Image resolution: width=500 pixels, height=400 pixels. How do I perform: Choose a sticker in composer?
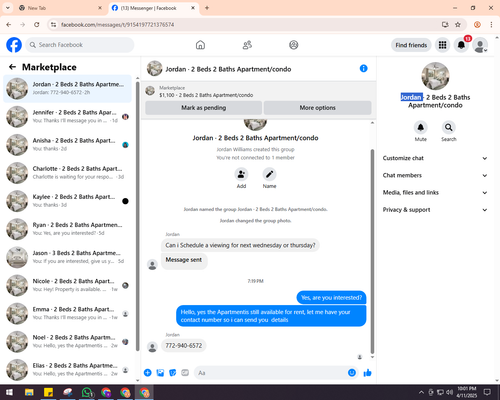click(173, 373)
